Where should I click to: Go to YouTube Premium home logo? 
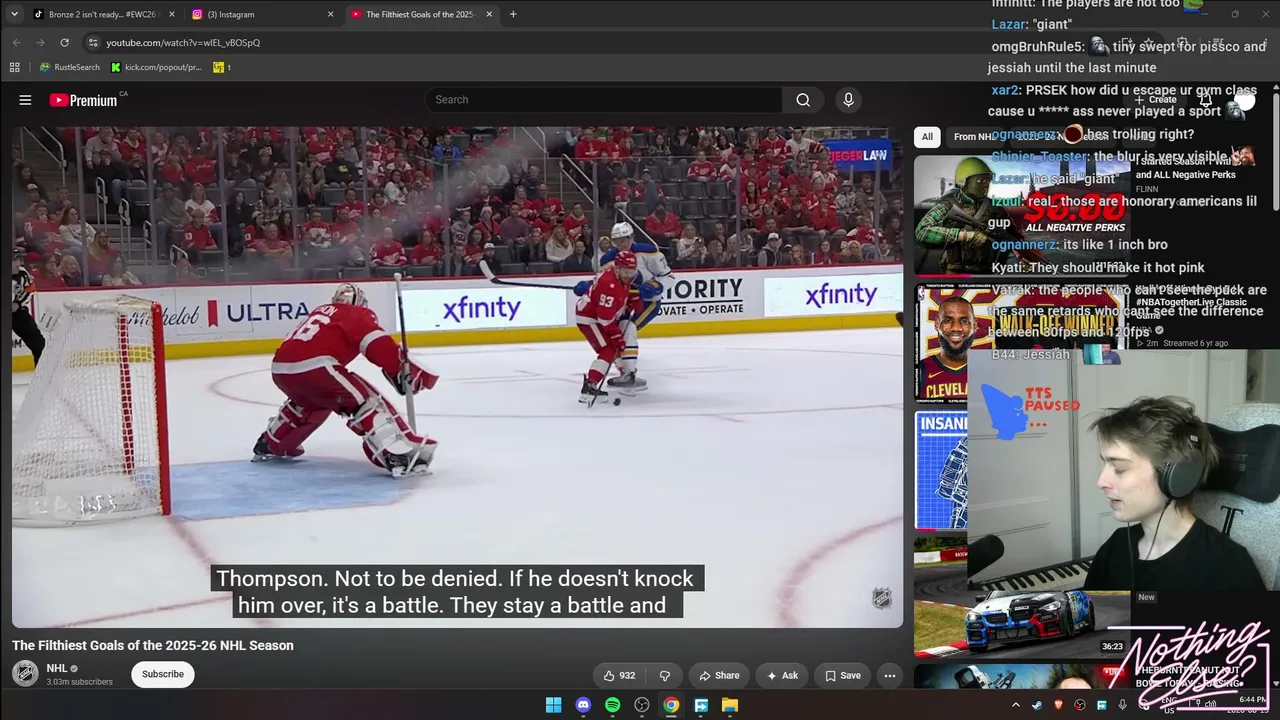click(x=83, y=100)
